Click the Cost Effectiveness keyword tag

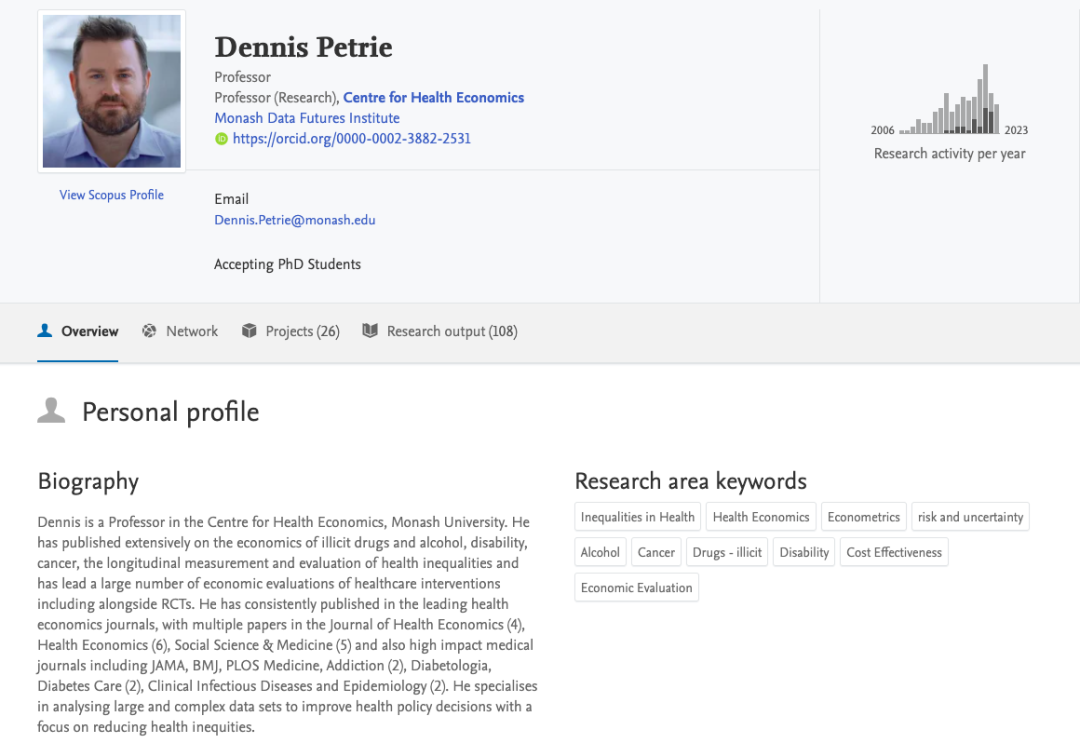[x=894, y=552]
